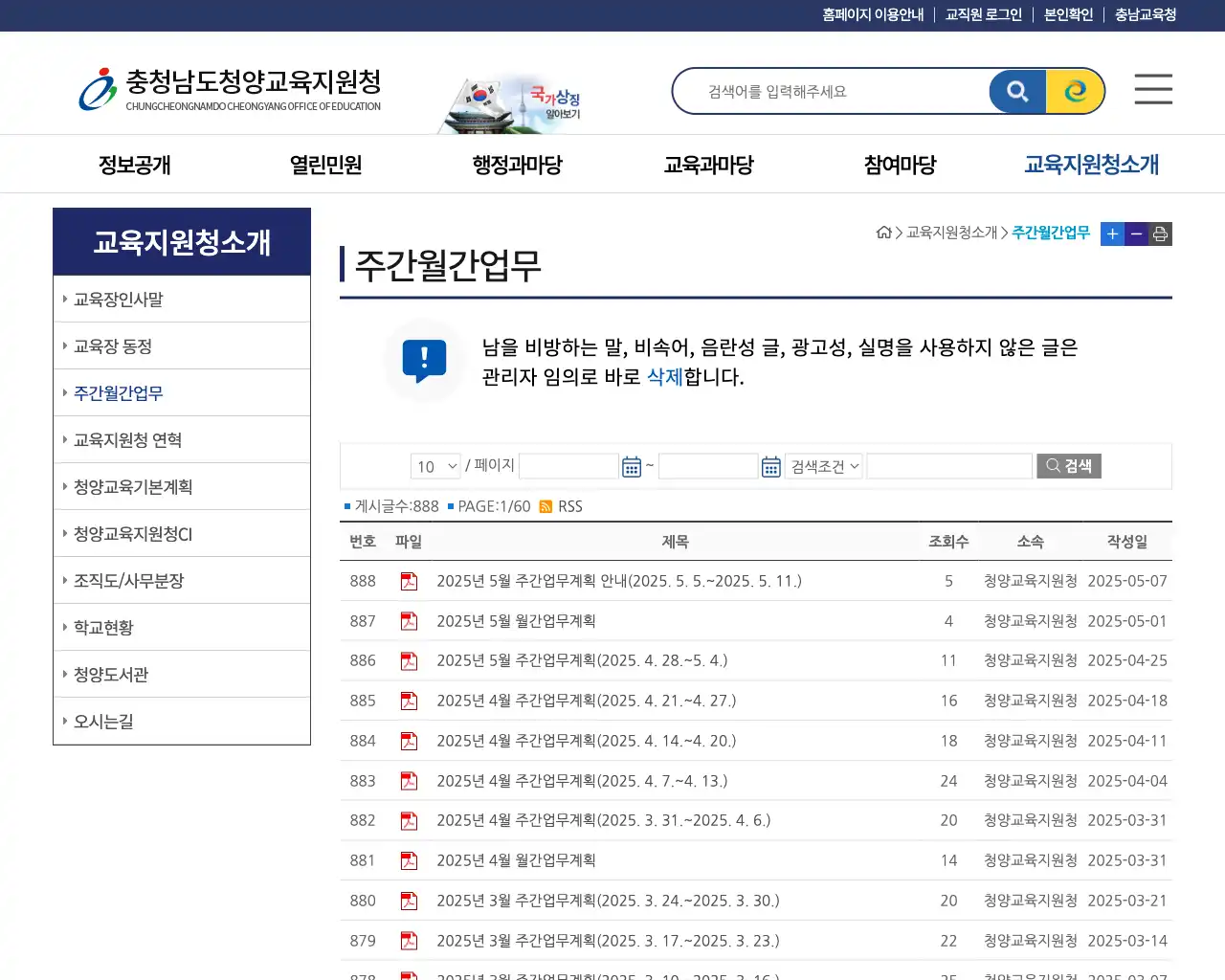Image resolution: width=1225 pixels, height=980 pixels.
Task: Open 정보공개 main menu
Action: click(x=134, y=165)
